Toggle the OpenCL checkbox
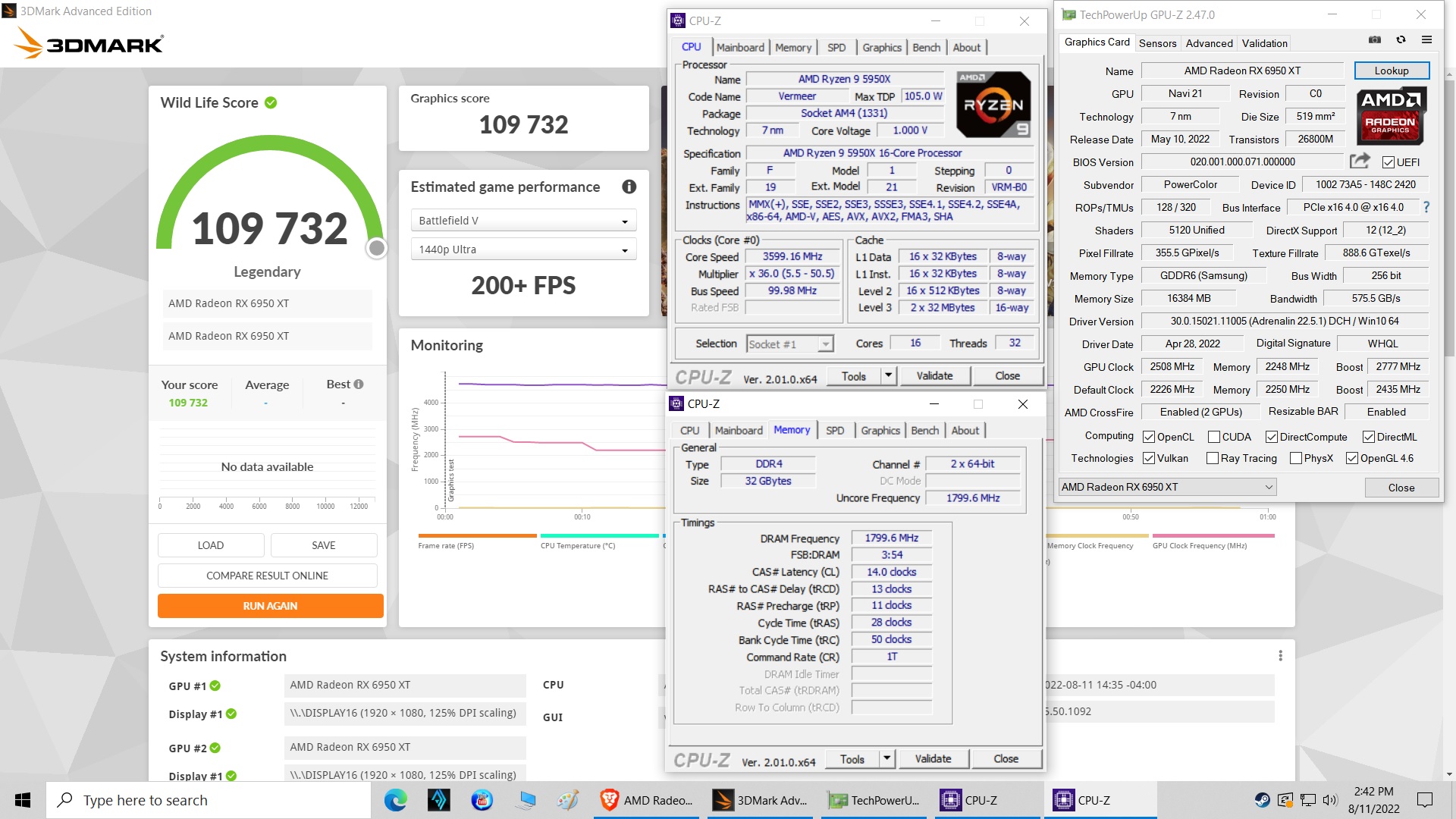The image size is (1456, 819). [1149, 437]
